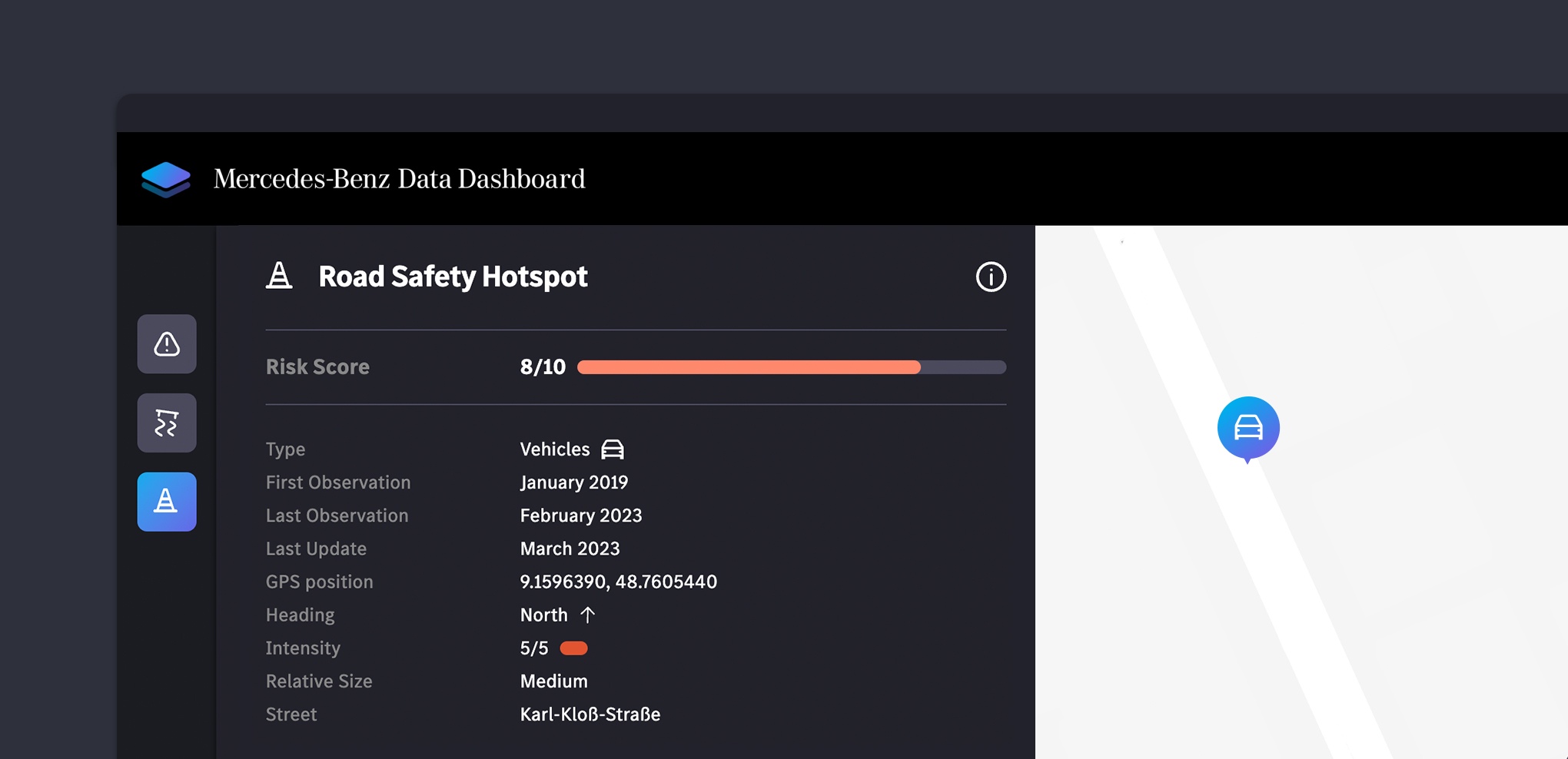Click the Risk Score label

pyautogui.click(x=317, y=367)
